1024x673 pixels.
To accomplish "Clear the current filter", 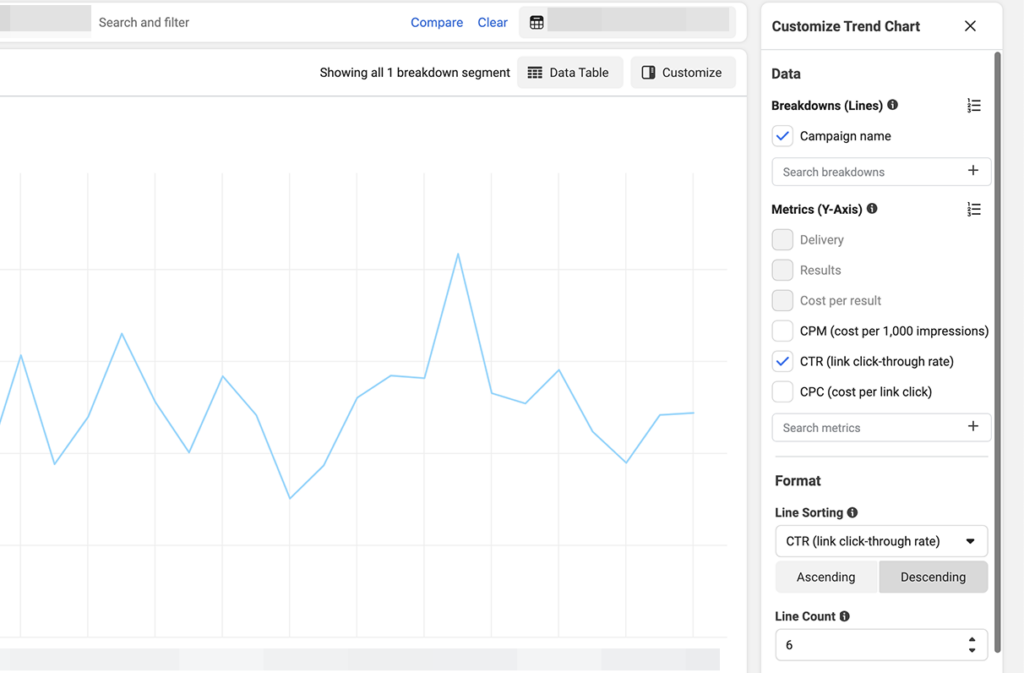I will click(x=492, y=21).
